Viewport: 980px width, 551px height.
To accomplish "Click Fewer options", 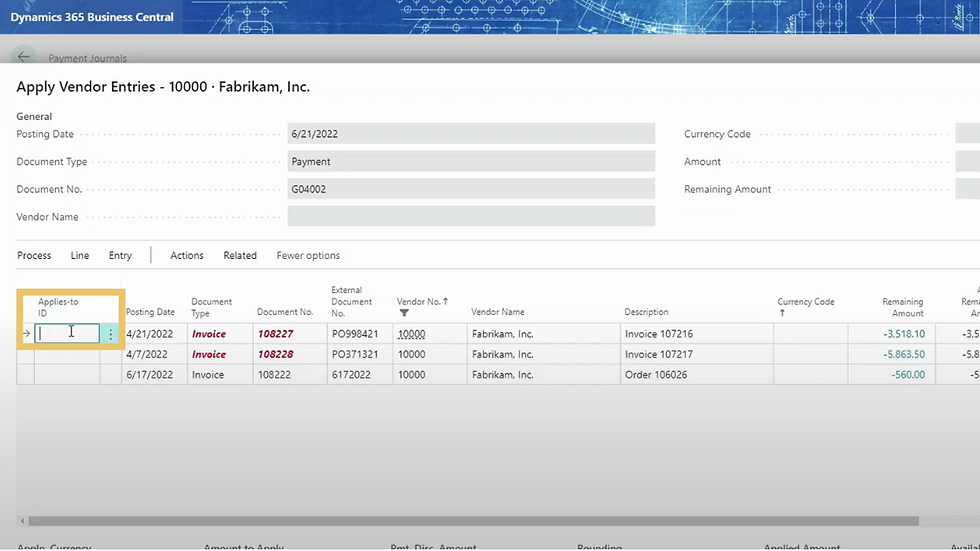I will pyautogui.click(x=308, y=256).
